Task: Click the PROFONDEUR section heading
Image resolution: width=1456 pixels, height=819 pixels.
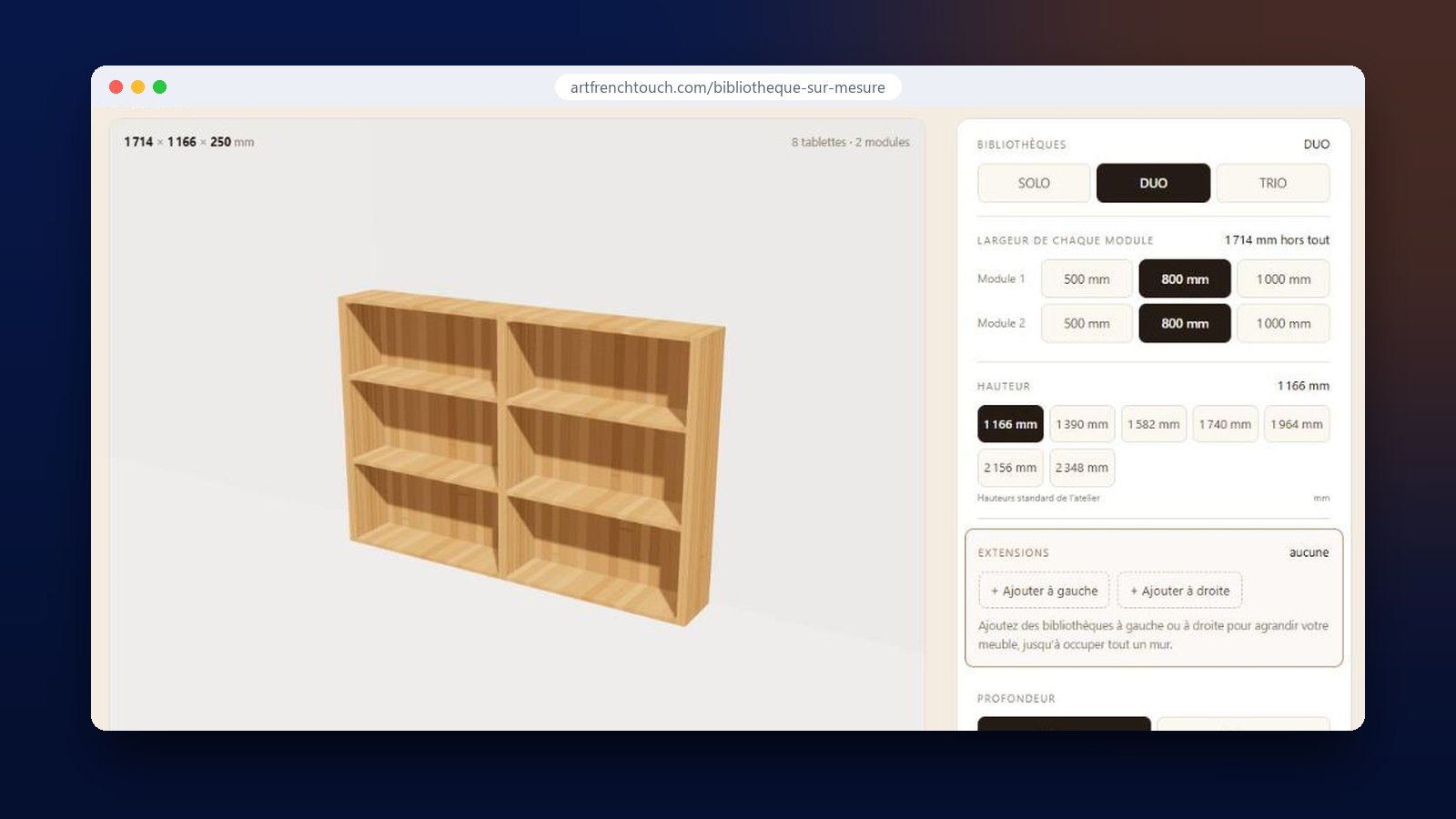Action: (x=1016, y=699)
